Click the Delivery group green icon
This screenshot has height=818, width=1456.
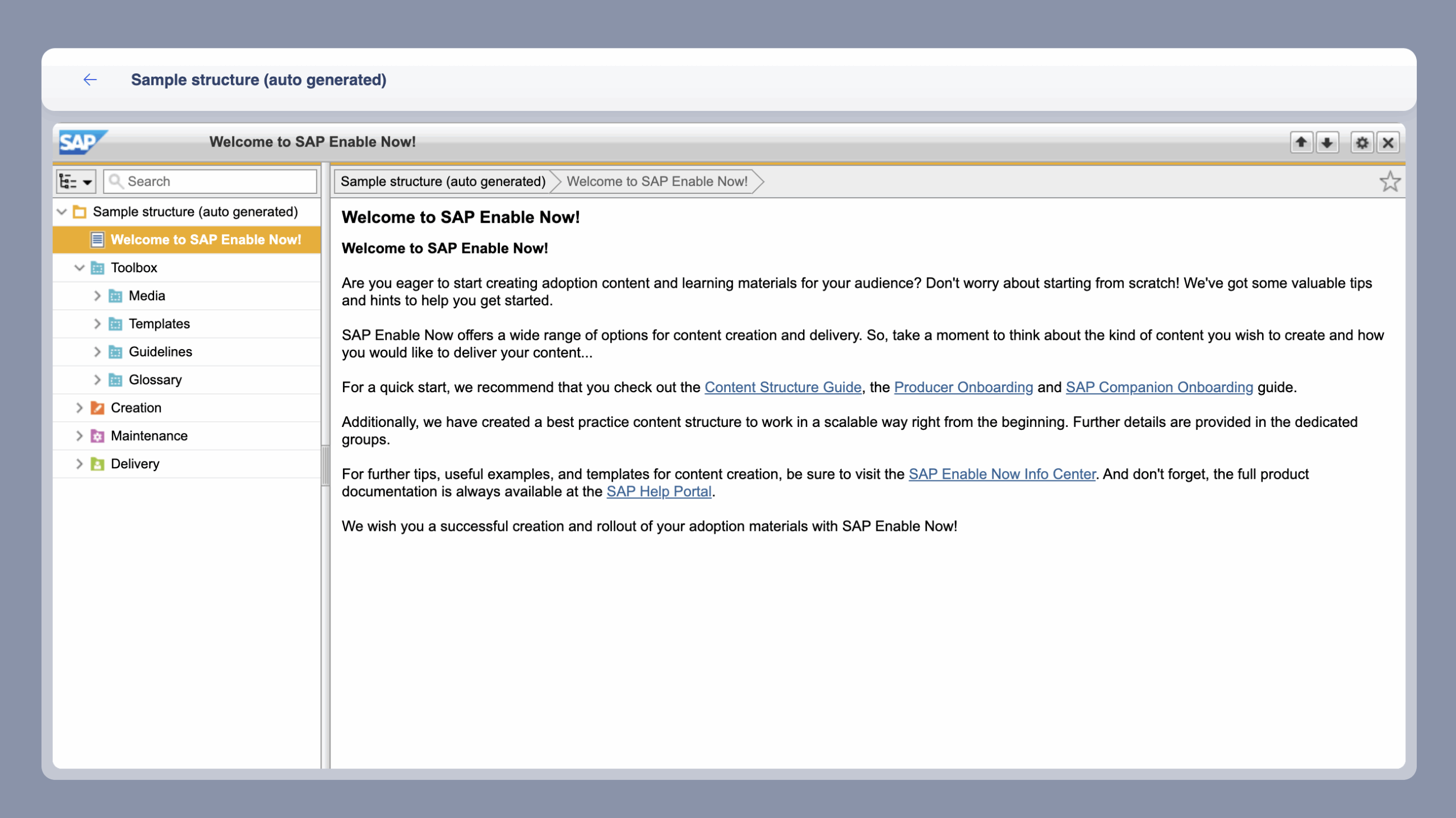[97, 464]
